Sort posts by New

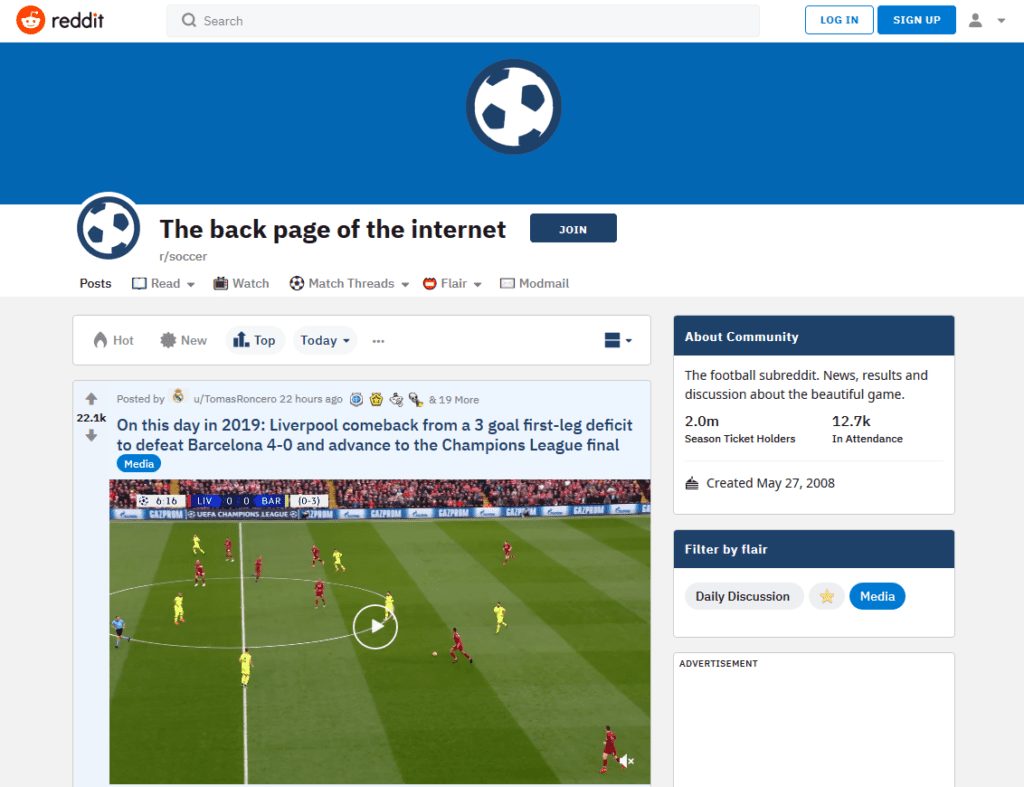pyautogui.click(x=184, y=340)
